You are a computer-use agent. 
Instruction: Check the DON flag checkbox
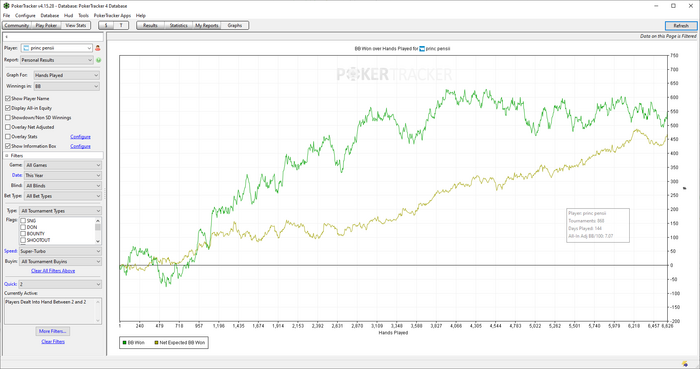coord(23,227)
